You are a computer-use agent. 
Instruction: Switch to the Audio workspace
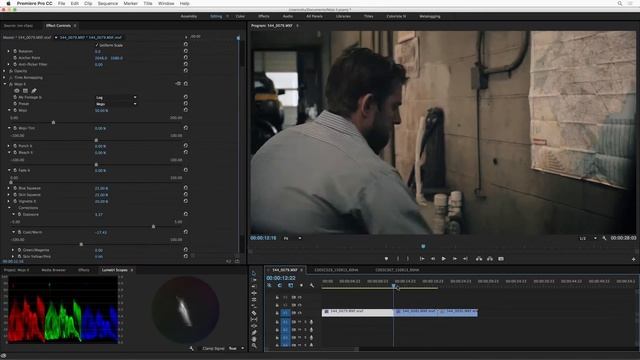tap(288, 16)
